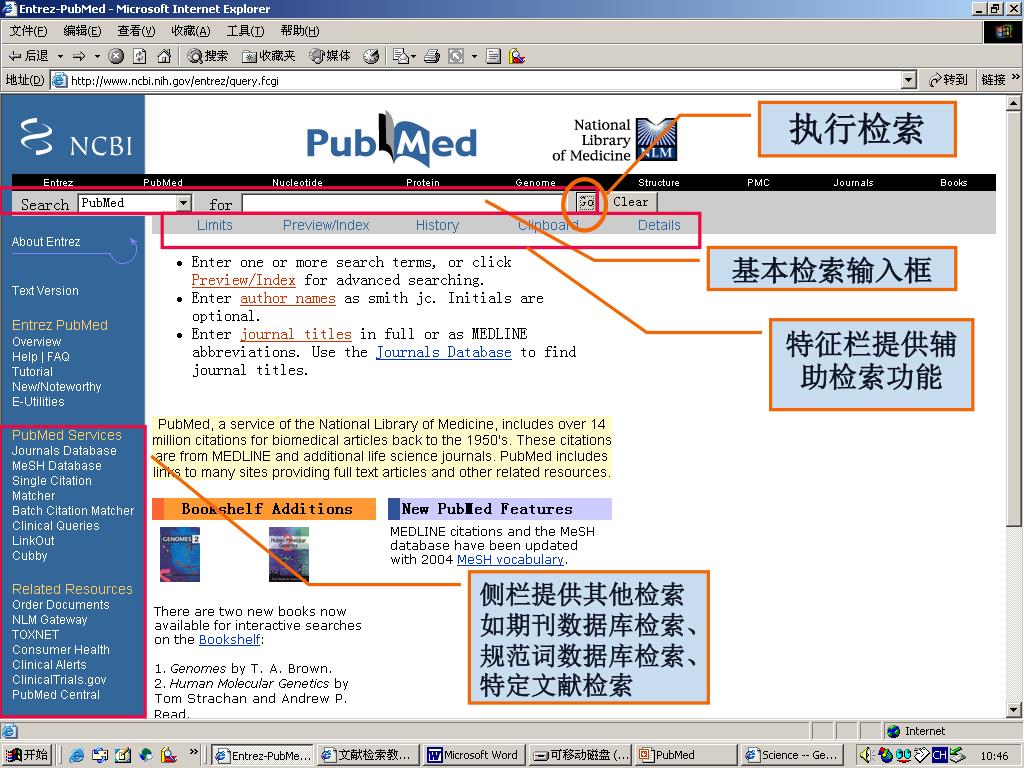
Task: Click the Genomes 2 book cover thumbnail
Action: coord(180,554)
